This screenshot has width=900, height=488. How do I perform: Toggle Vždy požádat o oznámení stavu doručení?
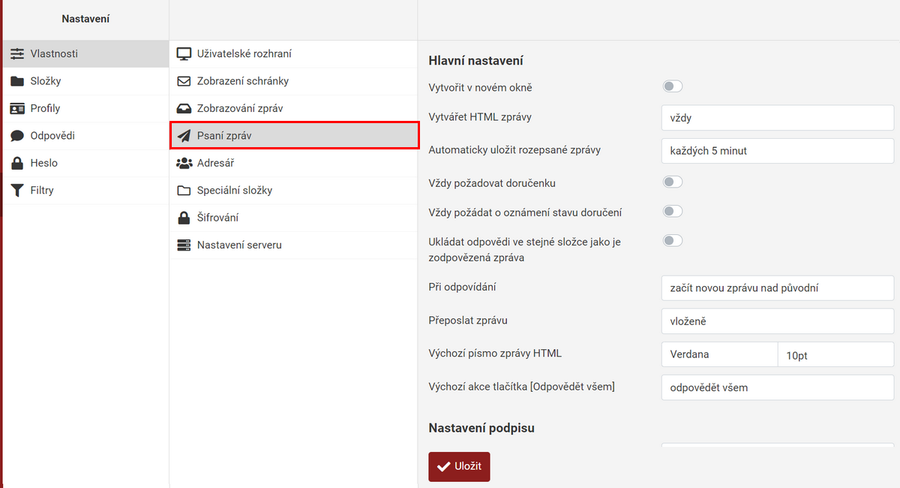coord(672,212)
